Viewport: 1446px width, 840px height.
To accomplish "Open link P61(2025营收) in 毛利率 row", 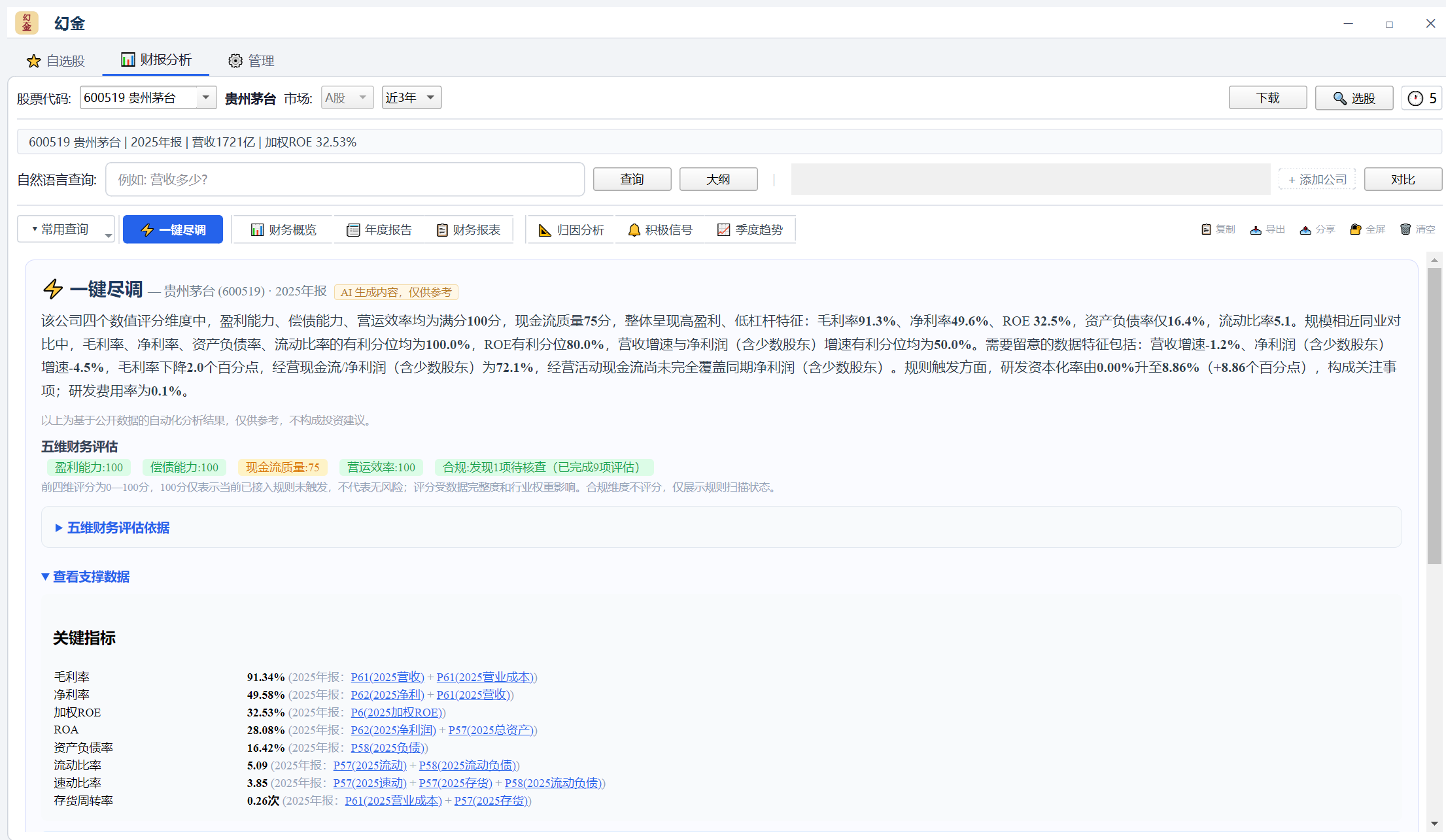I will 387,677.
